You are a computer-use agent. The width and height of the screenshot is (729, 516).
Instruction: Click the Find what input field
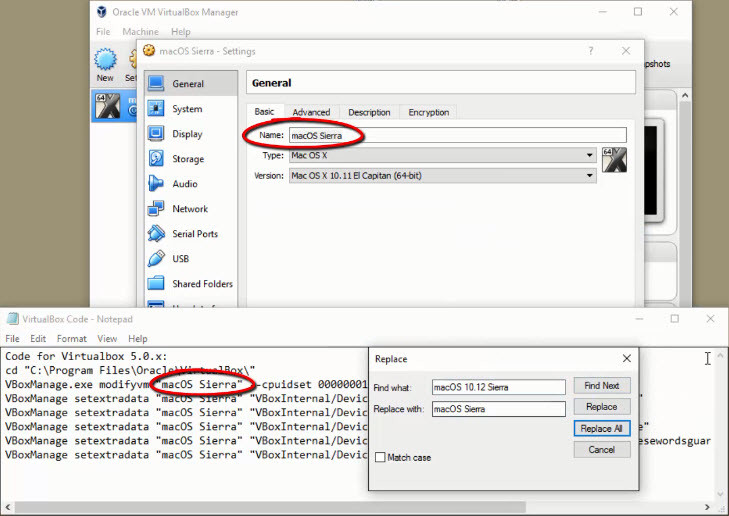click(498, 387)
